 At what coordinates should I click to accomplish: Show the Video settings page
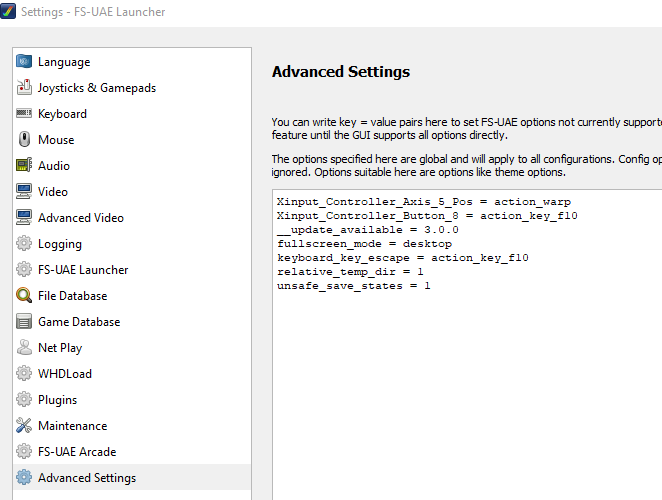132,191
